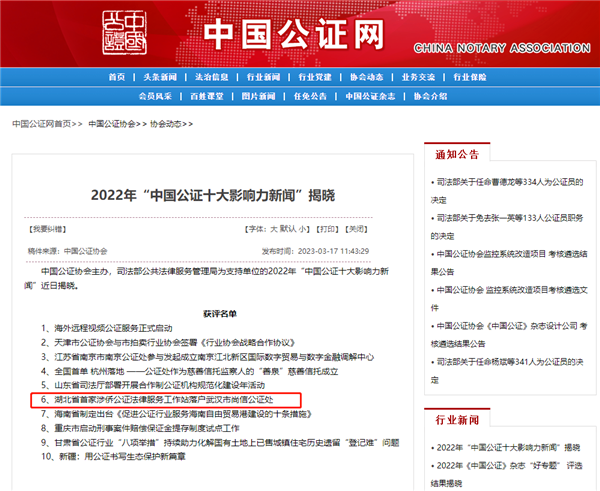The height and width of the screenshot is (491, 600).
Task: Click breadcrumb 协会动态
Action: [165, 124]
